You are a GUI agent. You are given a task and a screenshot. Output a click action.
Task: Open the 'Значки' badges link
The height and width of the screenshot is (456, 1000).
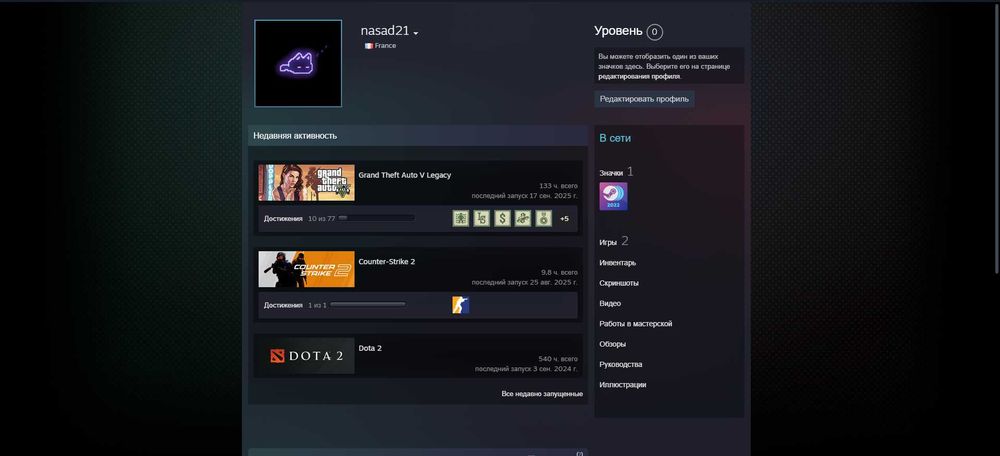pos(611,173)
